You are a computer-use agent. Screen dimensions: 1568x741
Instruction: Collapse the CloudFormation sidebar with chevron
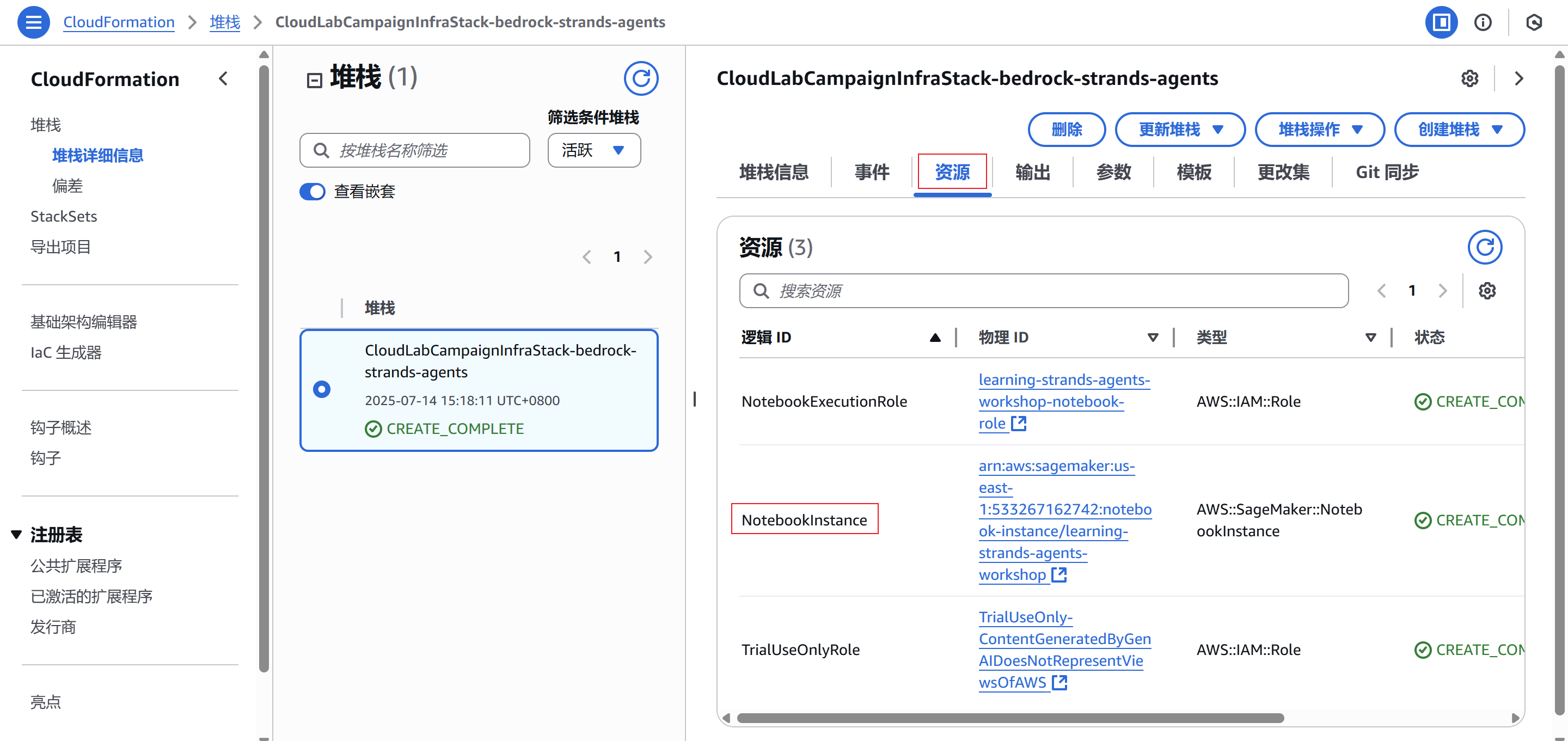coord(223,78)
